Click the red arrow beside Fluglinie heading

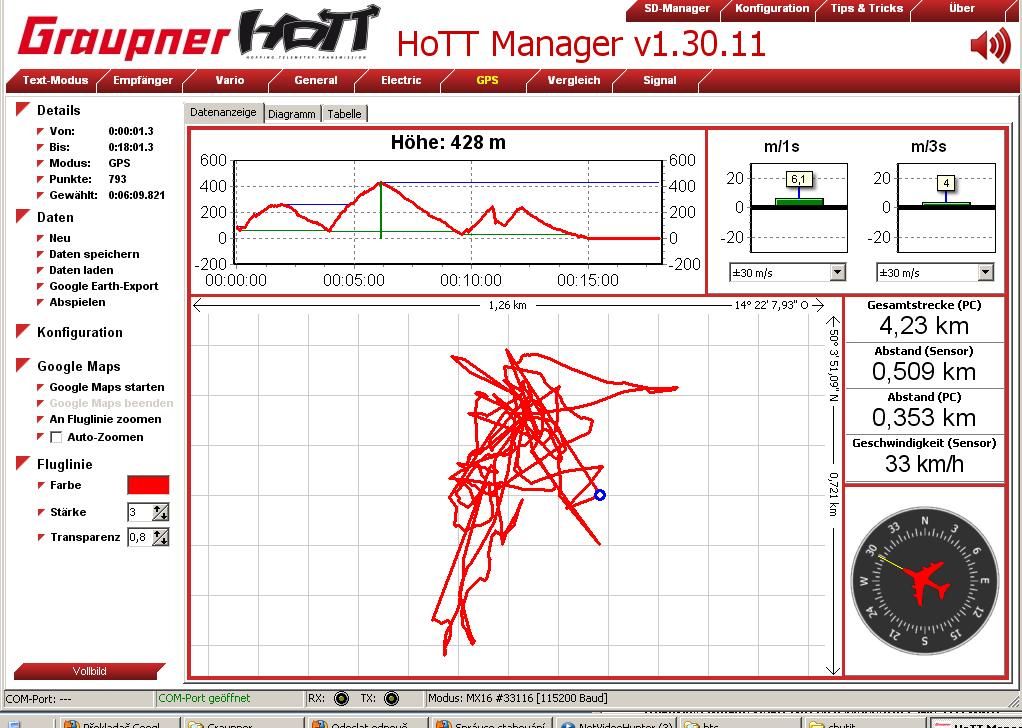coord(23,464)
